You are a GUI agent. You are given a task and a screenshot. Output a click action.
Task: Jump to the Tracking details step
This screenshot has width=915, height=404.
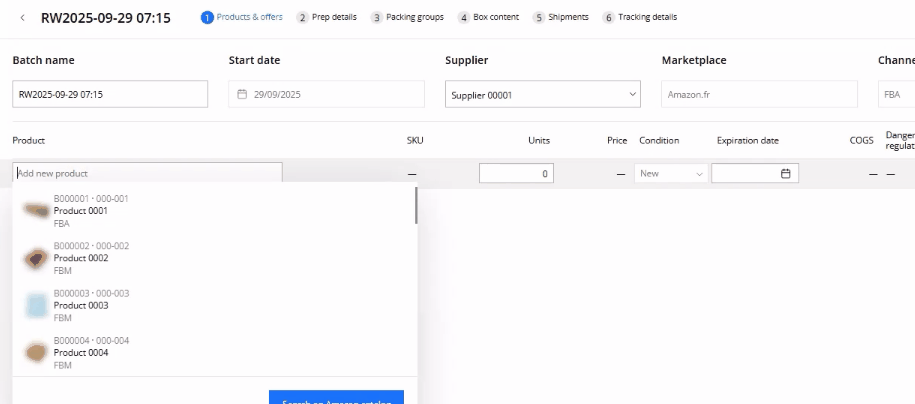[x=640, y=18]
